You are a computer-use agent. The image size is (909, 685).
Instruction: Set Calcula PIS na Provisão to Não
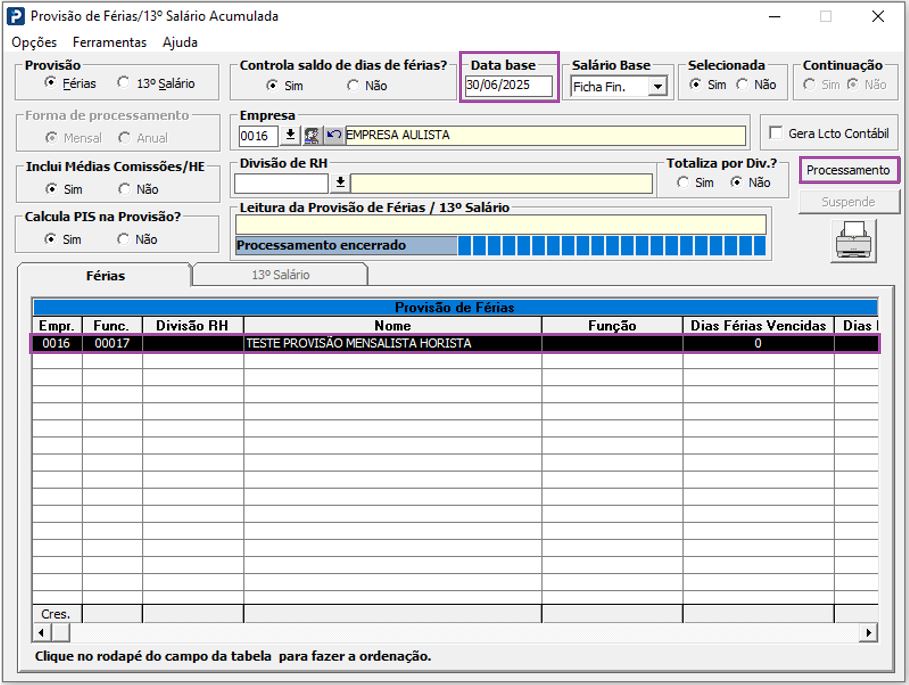click(x=124, y=239)
